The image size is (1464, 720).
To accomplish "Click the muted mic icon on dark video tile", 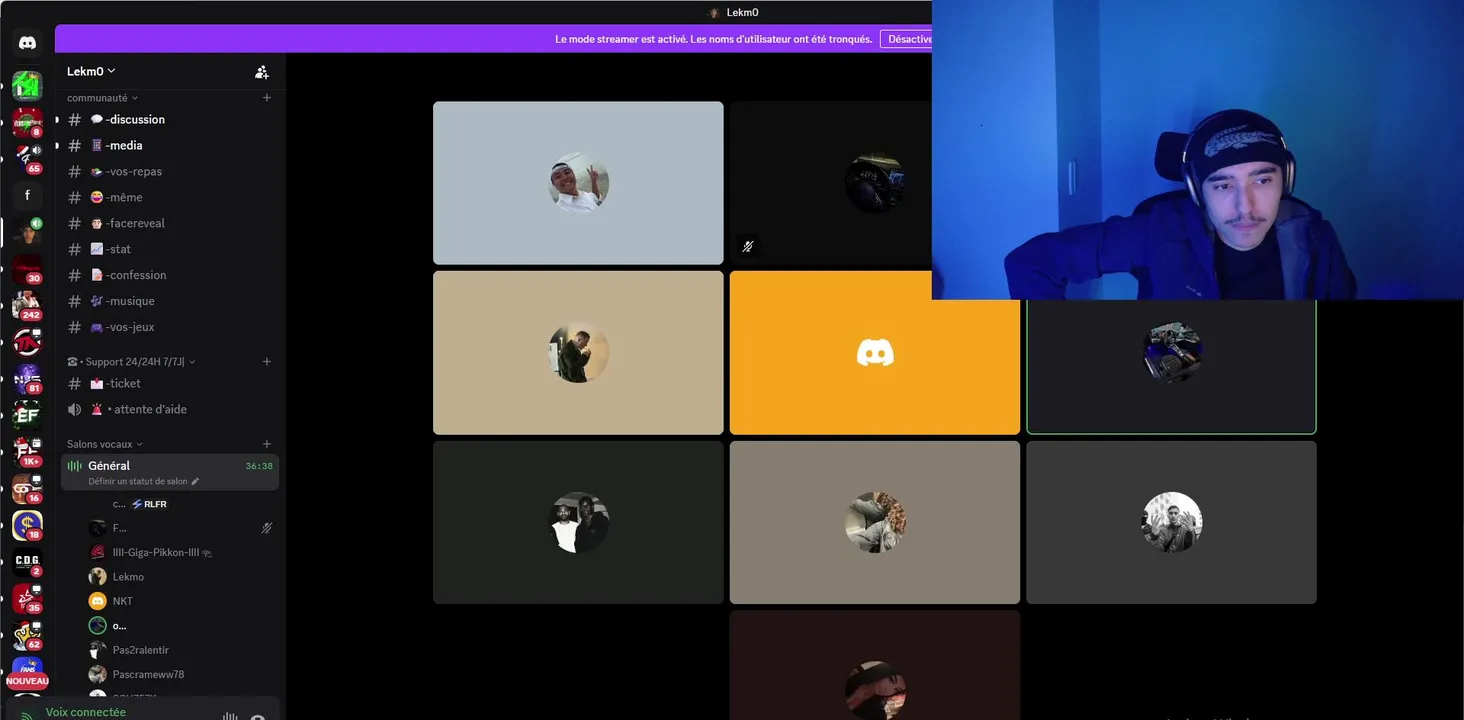I will click(748, 246).
